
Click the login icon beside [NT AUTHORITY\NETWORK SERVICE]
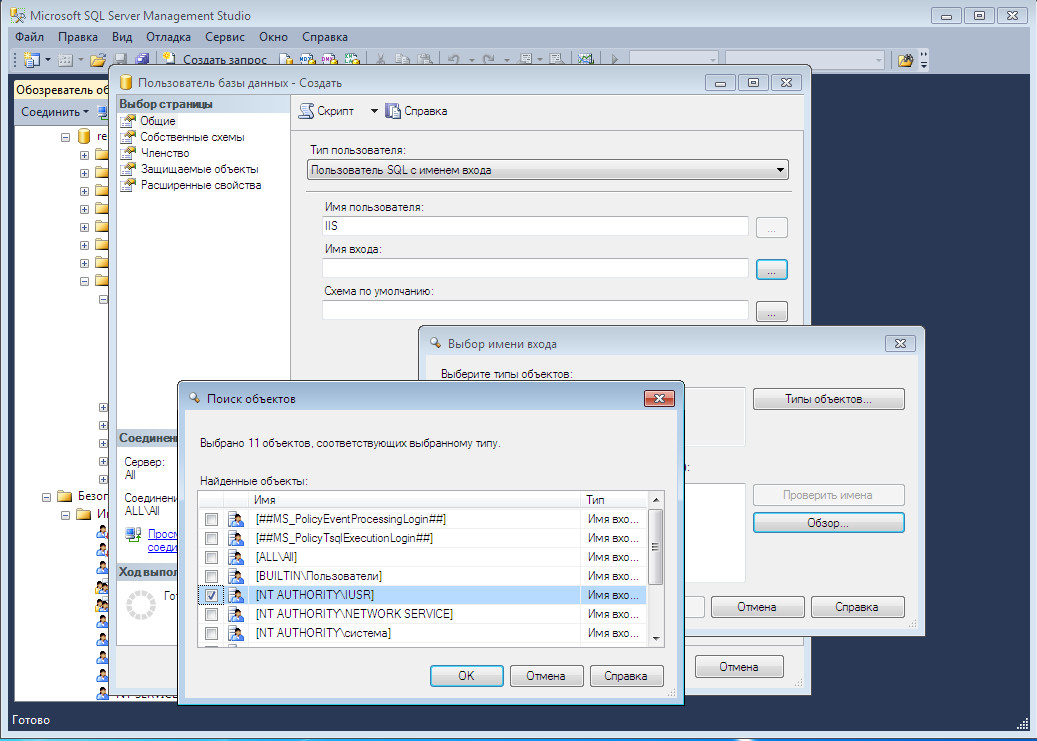(236, 614)
